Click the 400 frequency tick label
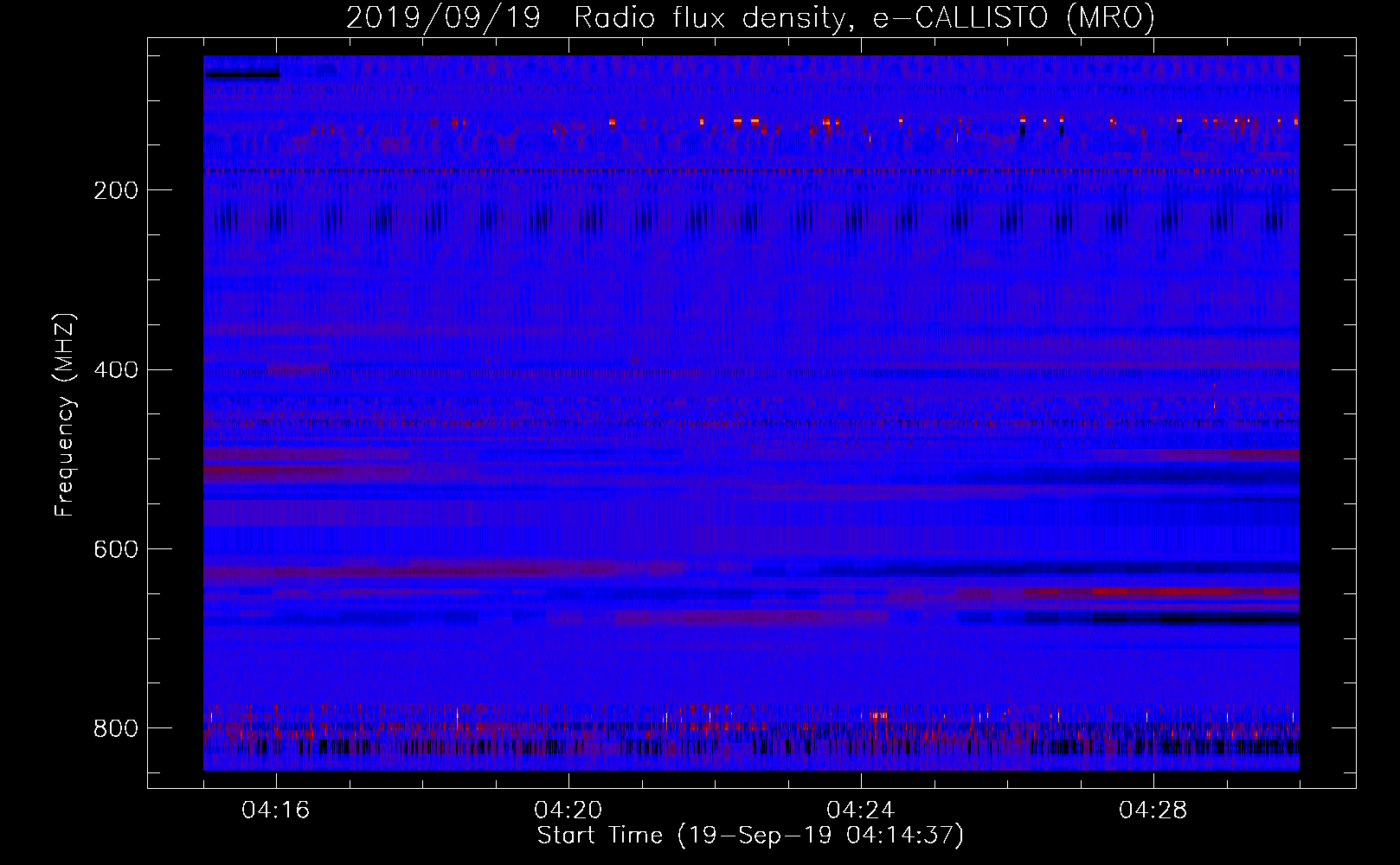This screenshot has width=1400, height=865. coord(116,370)
